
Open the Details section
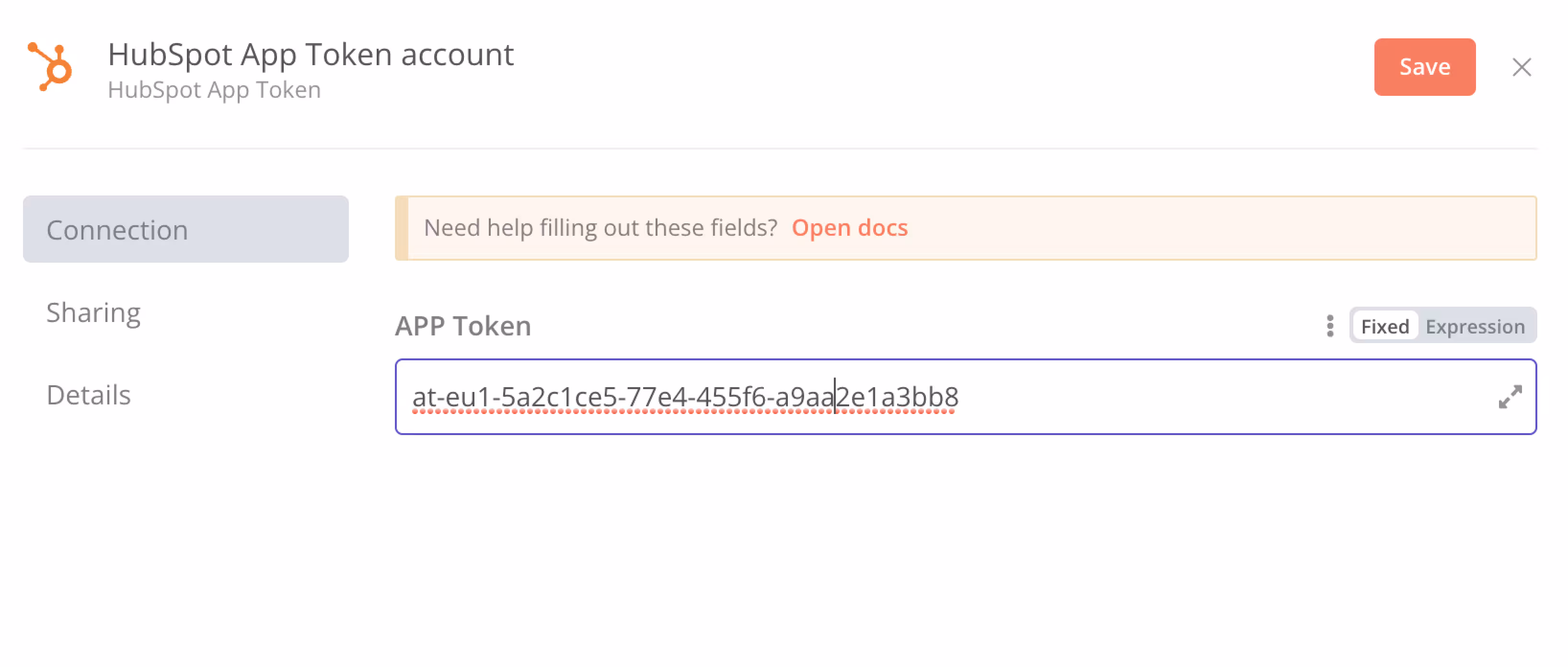[89, 395]
